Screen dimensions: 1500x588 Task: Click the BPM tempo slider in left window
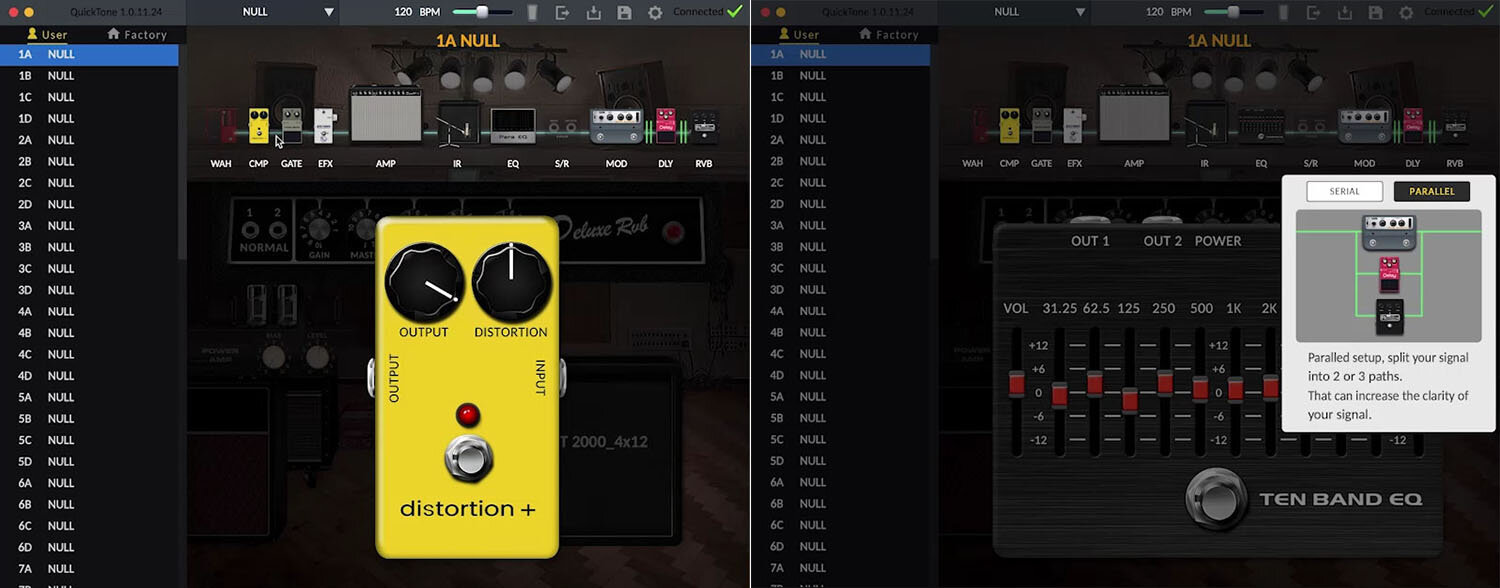(x=482, y=12)
